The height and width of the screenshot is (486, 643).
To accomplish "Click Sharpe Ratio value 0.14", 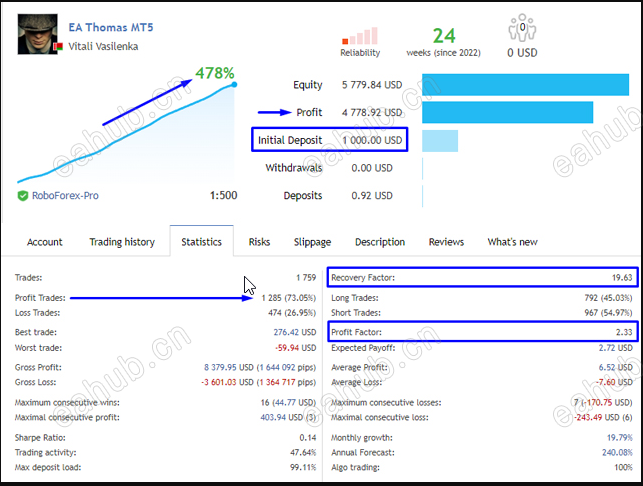I will pos(308,438).
